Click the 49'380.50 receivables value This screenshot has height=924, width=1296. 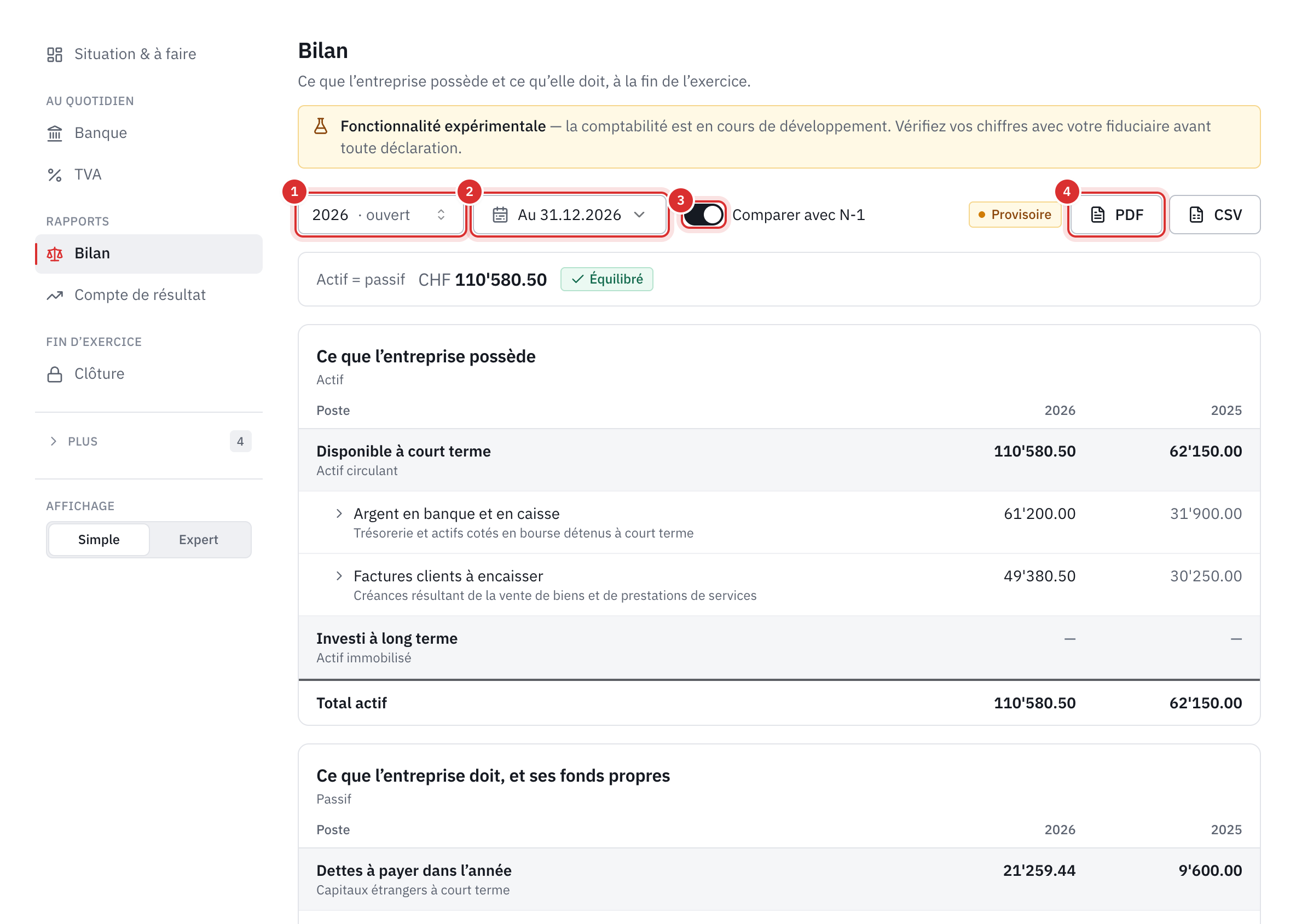1039,576
